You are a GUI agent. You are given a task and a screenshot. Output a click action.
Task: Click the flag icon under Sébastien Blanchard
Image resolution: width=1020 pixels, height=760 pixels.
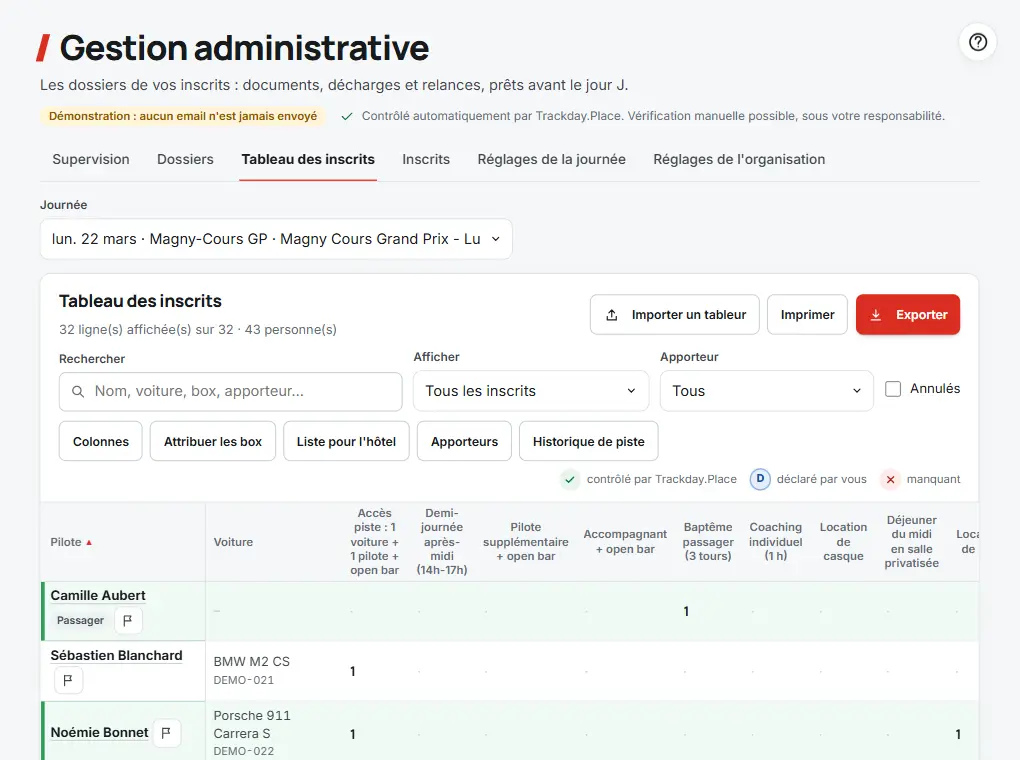(68, 681)
